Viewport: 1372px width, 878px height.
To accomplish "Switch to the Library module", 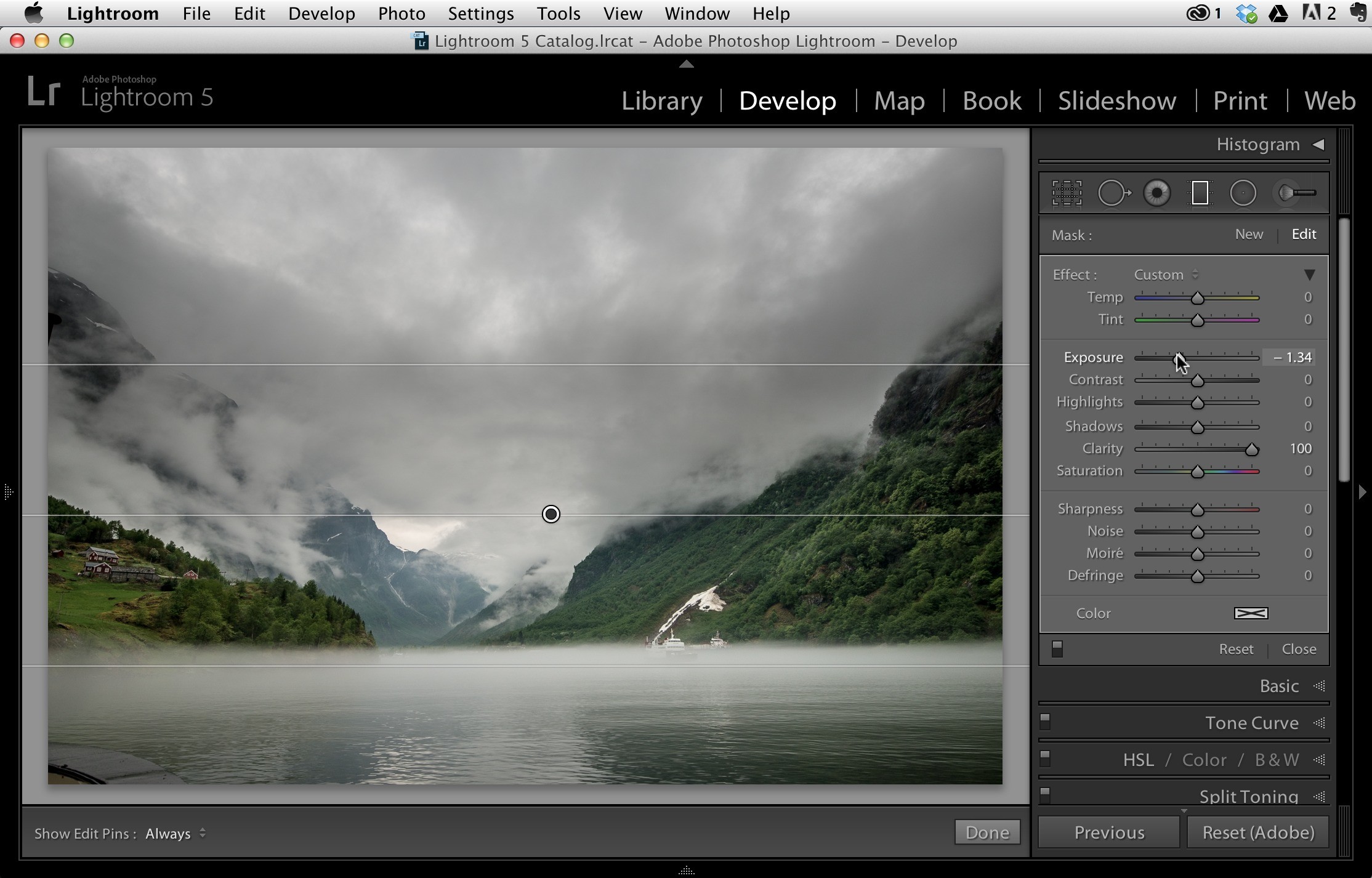I will click(x=662, y=100).
